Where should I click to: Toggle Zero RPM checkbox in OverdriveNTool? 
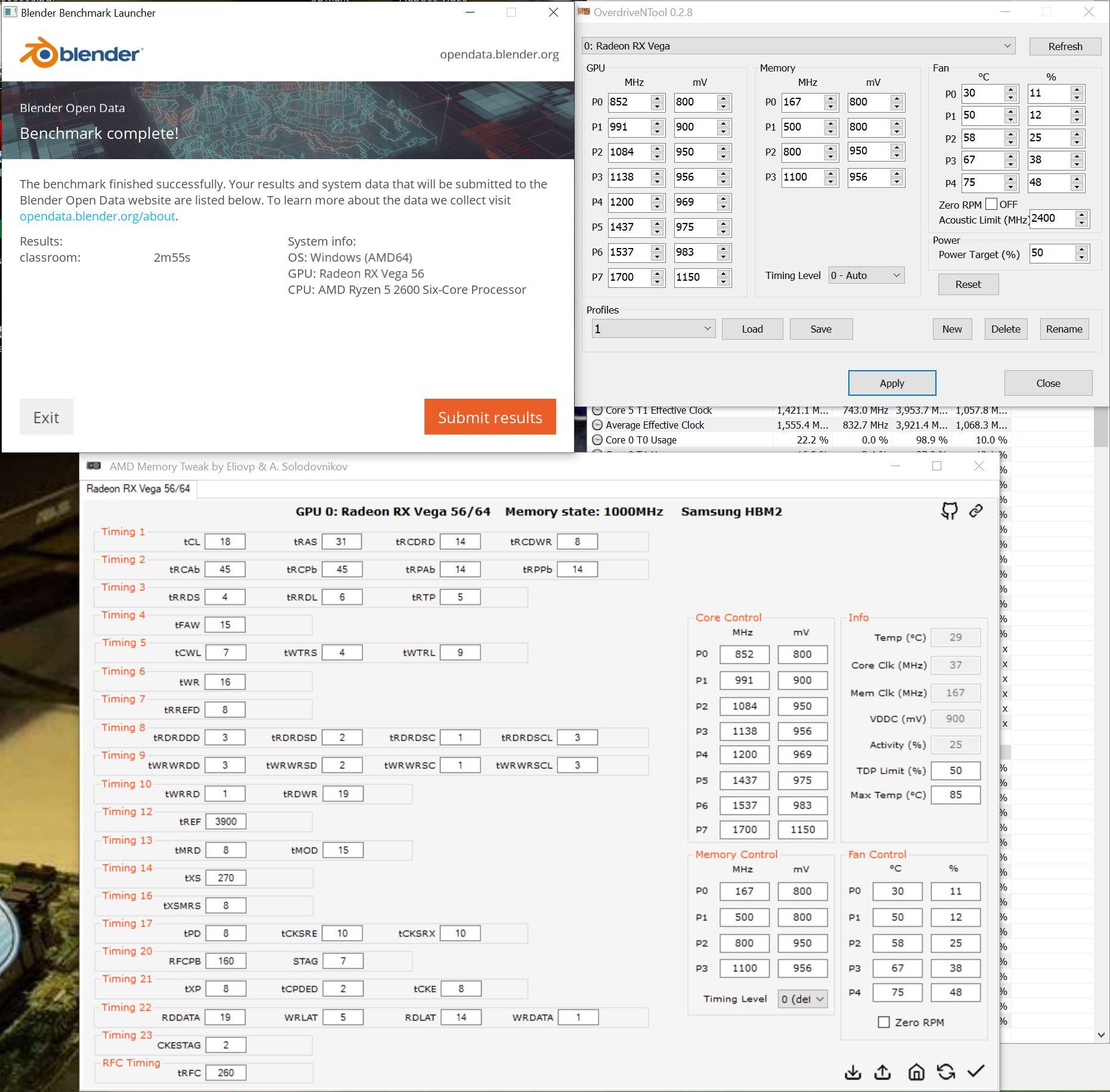(x=991, y=204)
